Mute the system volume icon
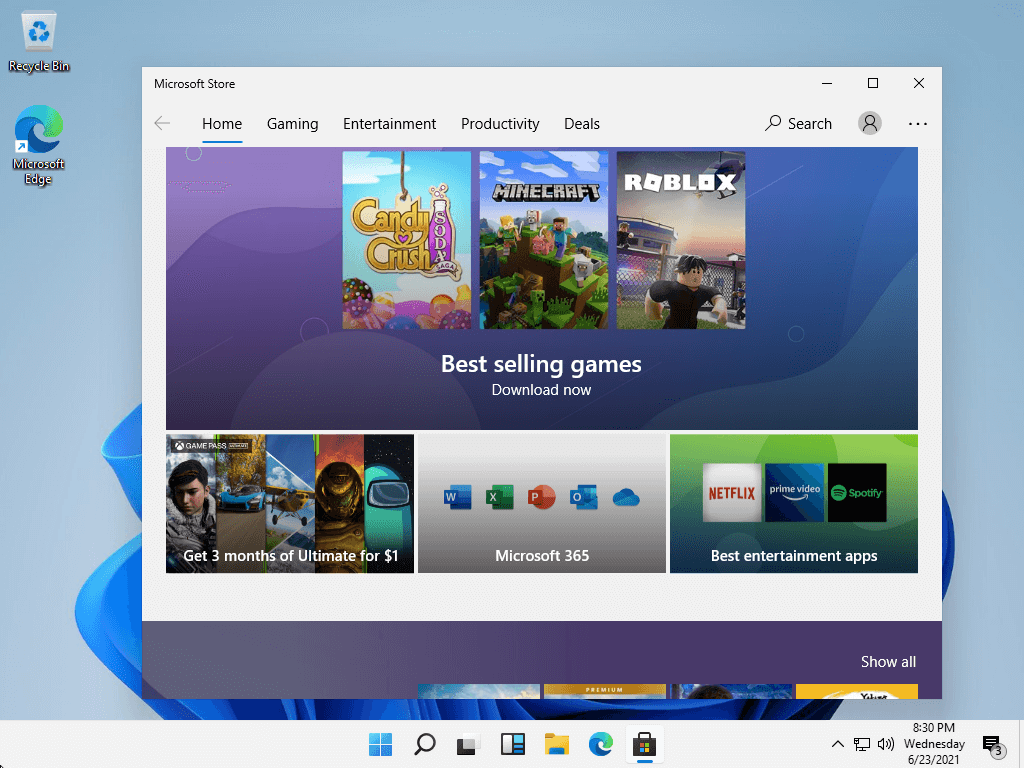 pos(887,744)
